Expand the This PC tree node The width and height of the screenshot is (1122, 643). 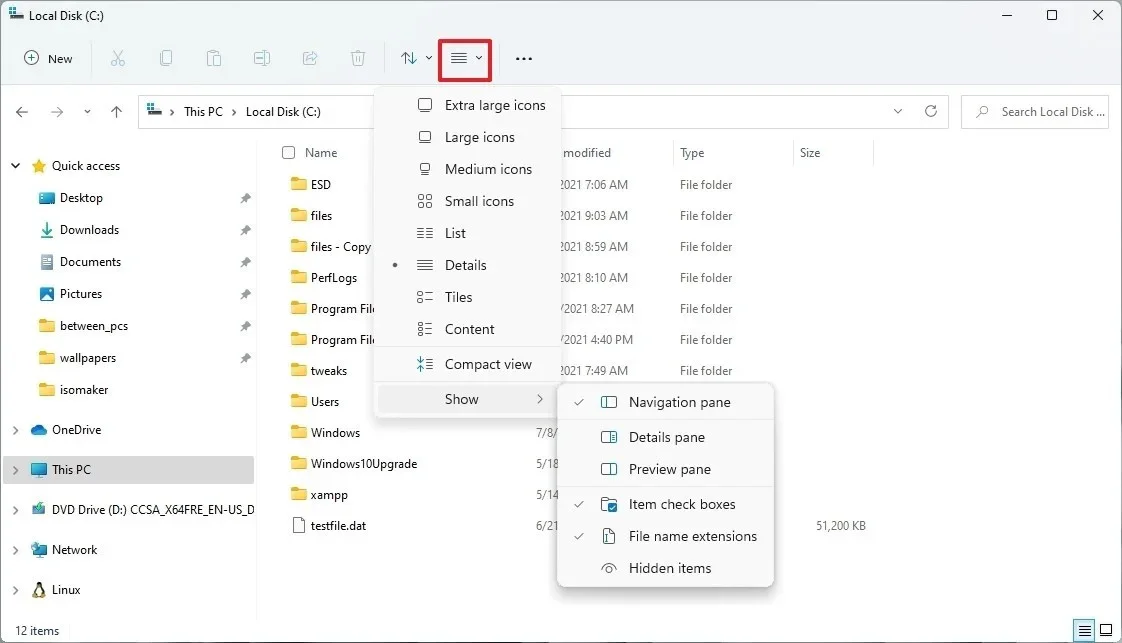click(x=15, y=470)
